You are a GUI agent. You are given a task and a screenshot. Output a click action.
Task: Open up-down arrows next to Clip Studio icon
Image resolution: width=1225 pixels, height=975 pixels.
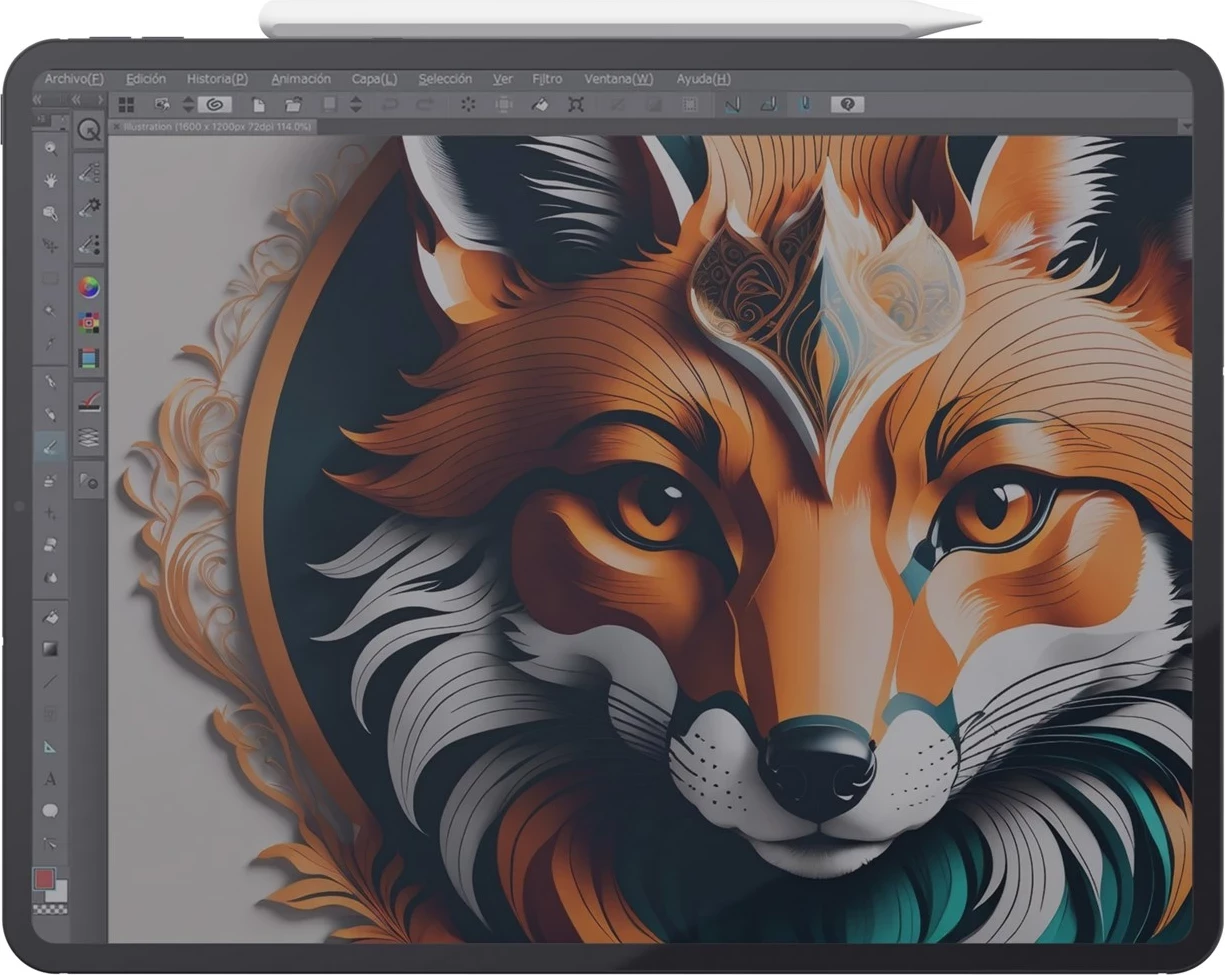tap(188, 104)
